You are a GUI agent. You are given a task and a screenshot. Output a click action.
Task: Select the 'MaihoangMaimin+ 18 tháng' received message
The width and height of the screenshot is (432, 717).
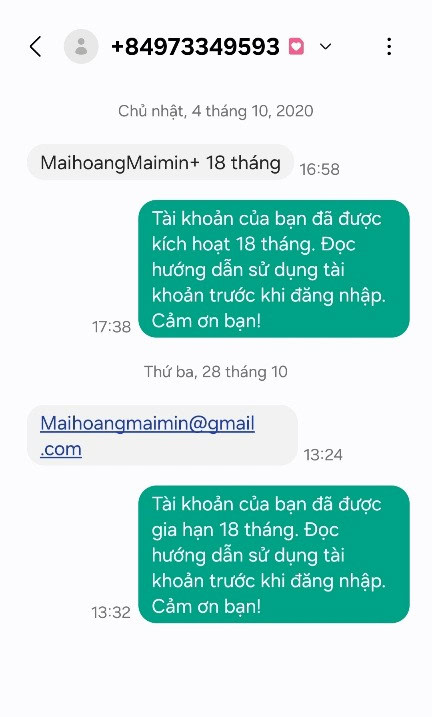[160, 162]
